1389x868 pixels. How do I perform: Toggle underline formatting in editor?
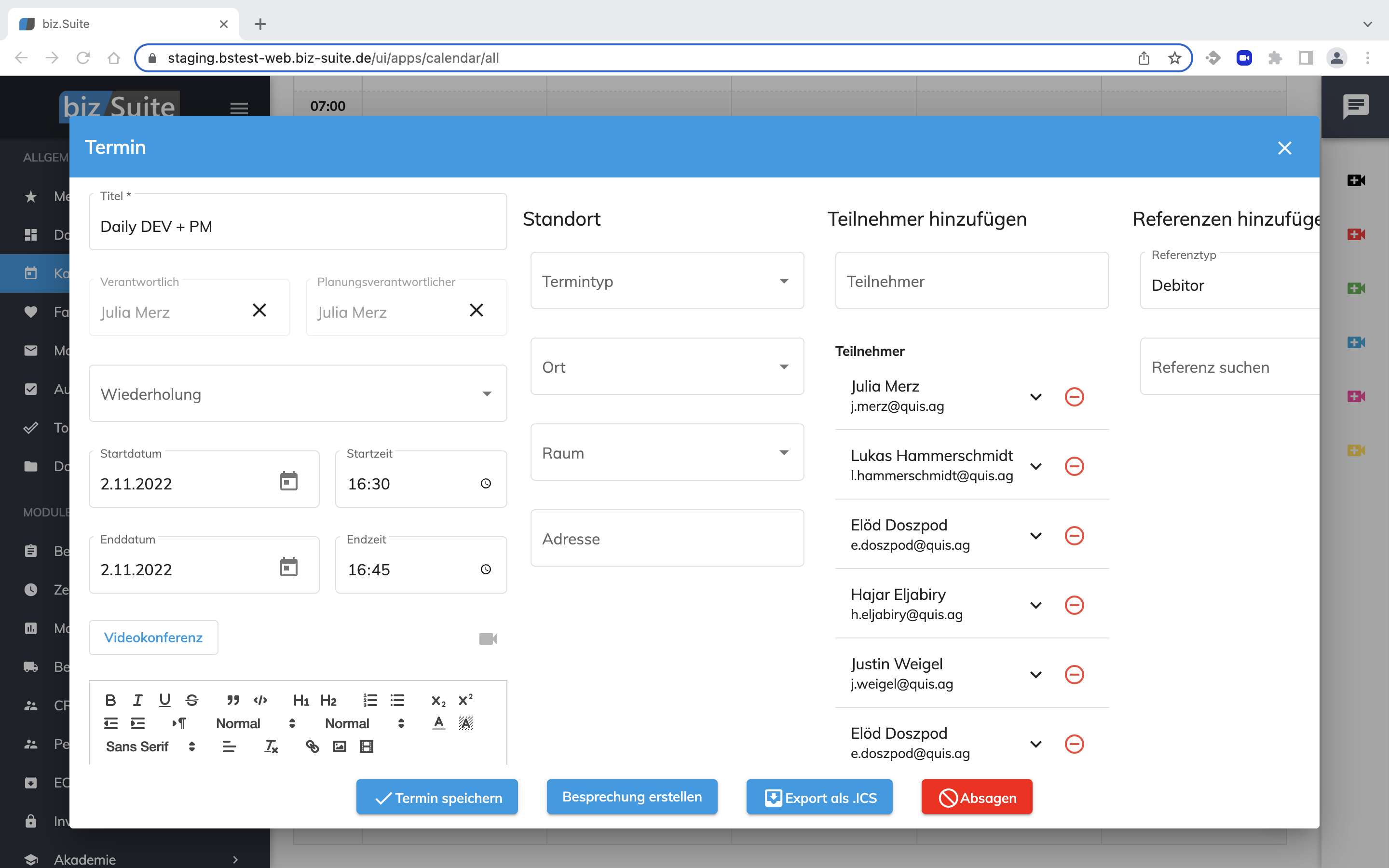(x=165, y=700)
